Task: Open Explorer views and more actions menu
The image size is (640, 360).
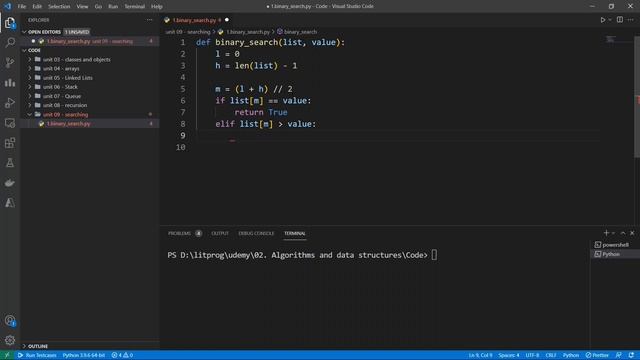Action: point(149,20)
